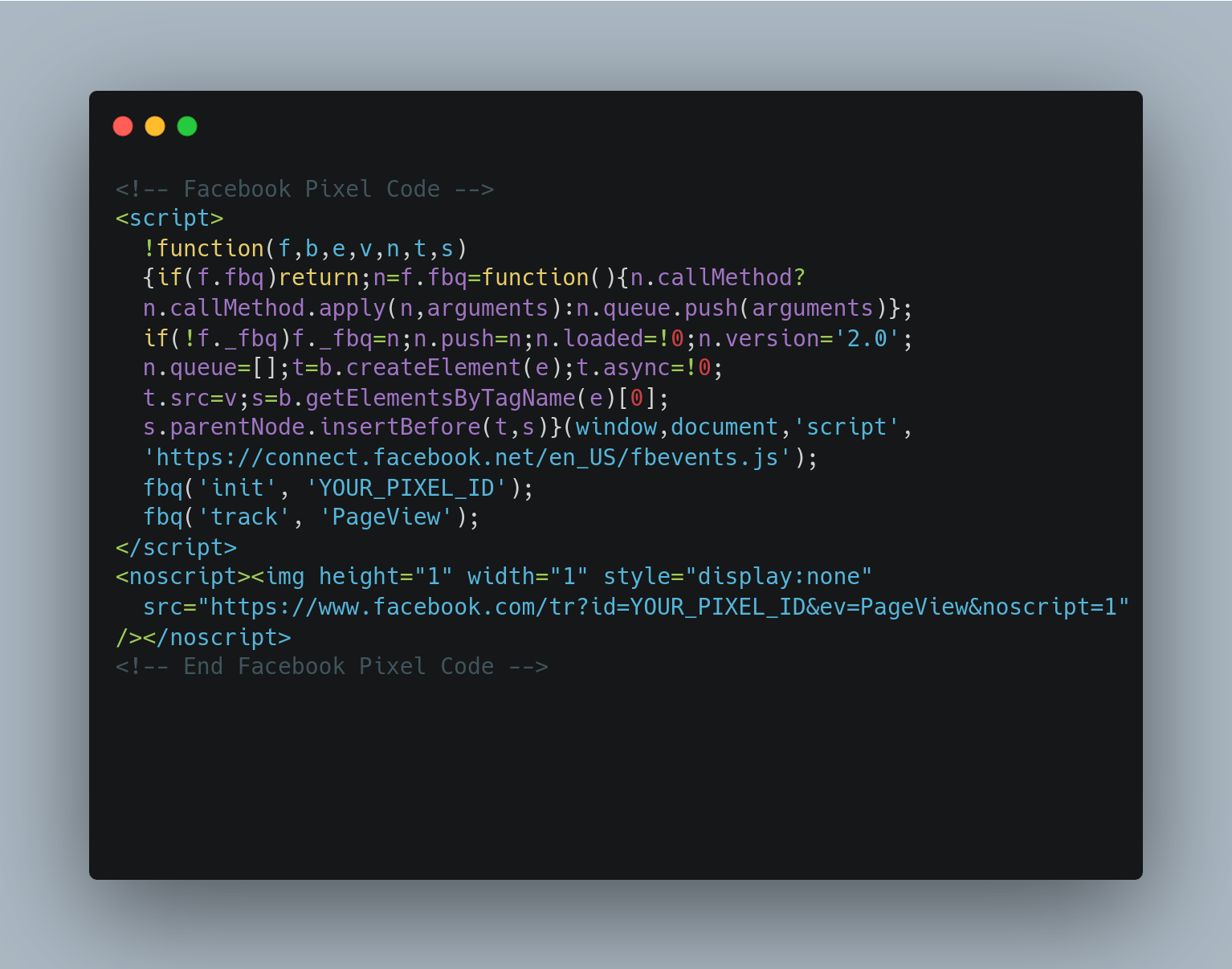Click the n.callMethod? text
The height and width of the screenshot is (969, 1232).
717,278
